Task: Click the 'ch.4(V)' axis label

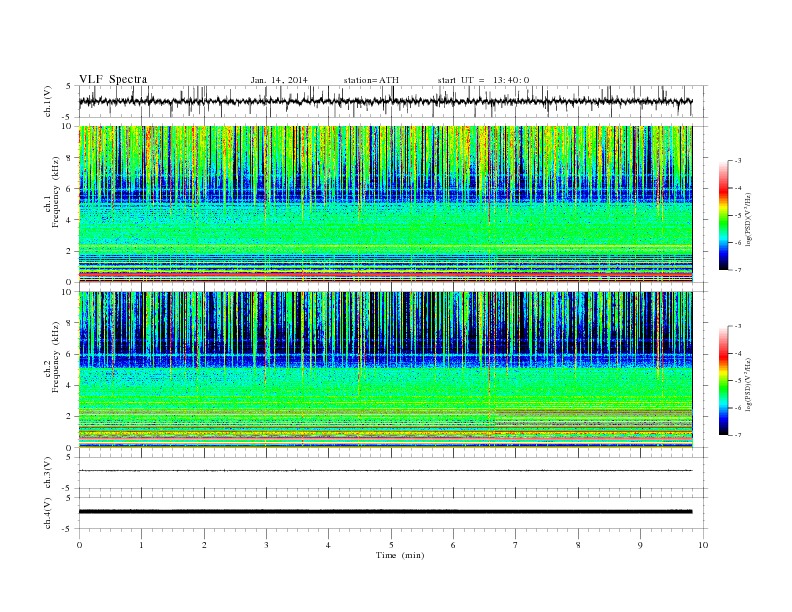Action: coord(48,513)
